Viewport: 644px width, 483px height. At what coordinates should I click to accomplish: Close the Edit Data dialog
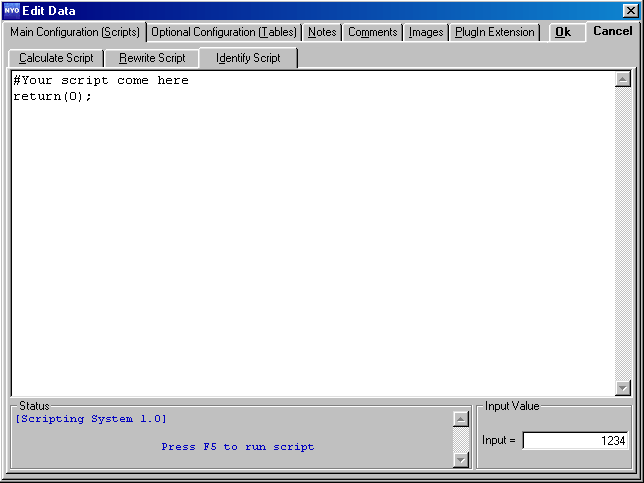click(630, 10)
